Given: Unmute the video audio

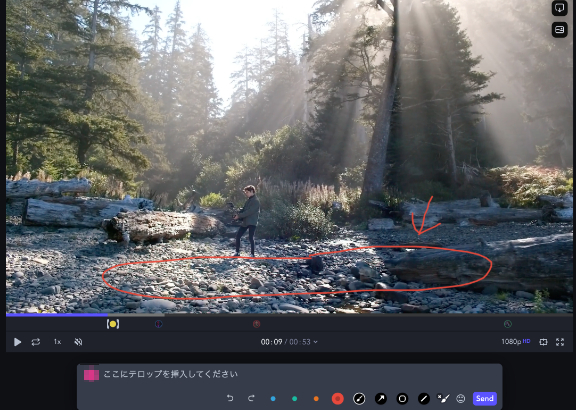Looking at the screenshot, I should pyautogui.click(x=78, y=342).
